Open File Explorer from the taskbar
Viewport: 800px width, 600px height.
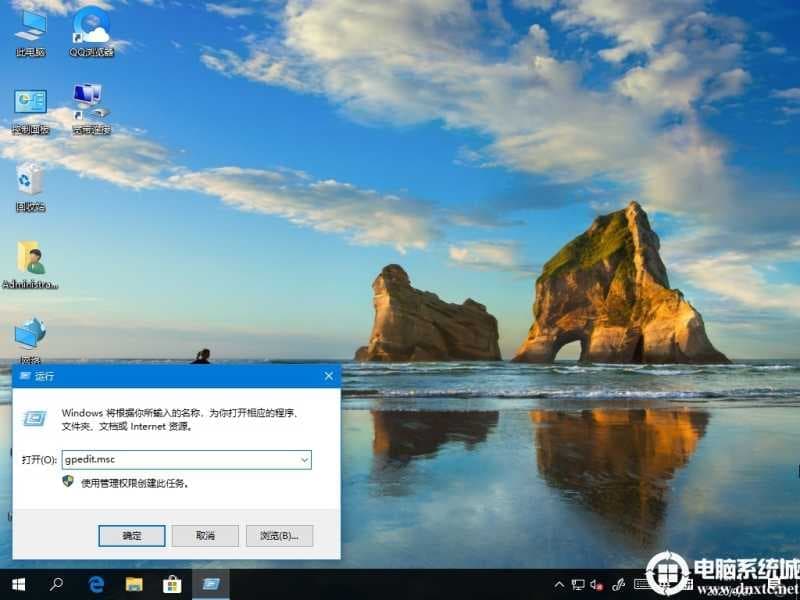click(x=136, y=585)
